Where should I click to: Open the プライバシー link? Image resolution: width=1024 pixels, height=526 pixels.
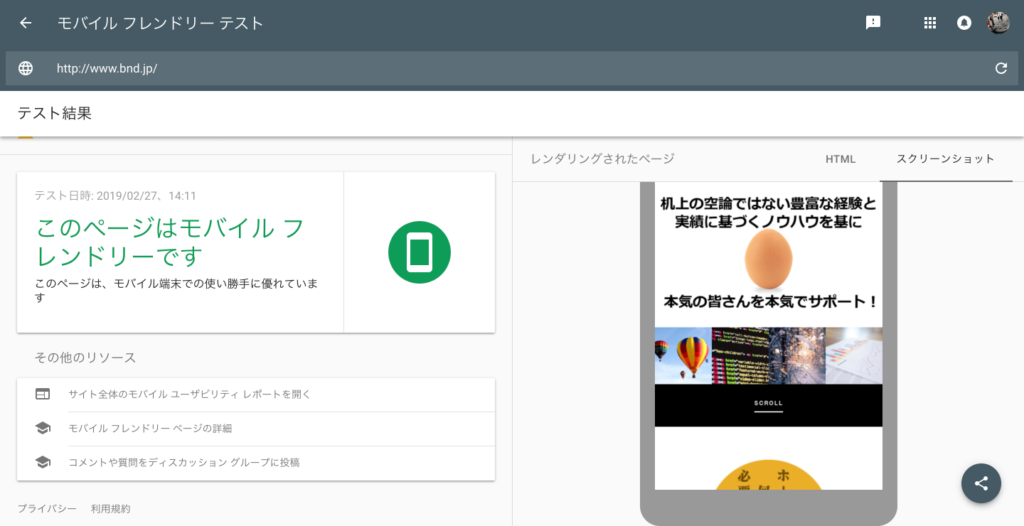pyautogui.click(x=46, y=508)
